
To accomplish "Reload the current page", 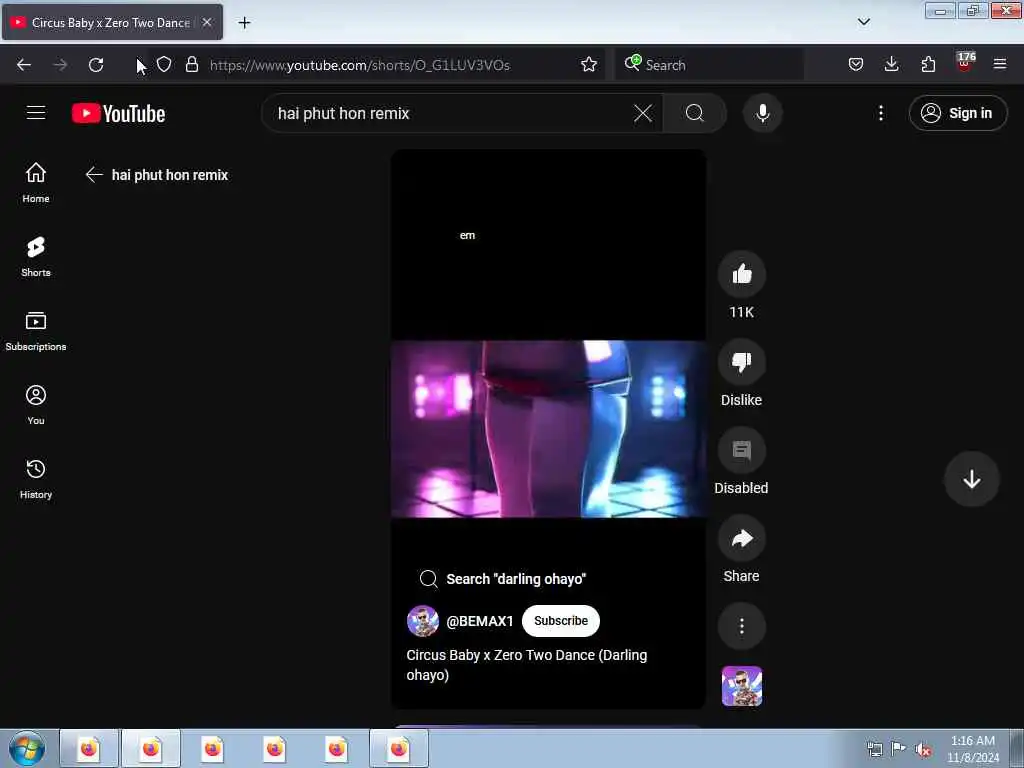I will pyautogui.click(x=96, y=65).
